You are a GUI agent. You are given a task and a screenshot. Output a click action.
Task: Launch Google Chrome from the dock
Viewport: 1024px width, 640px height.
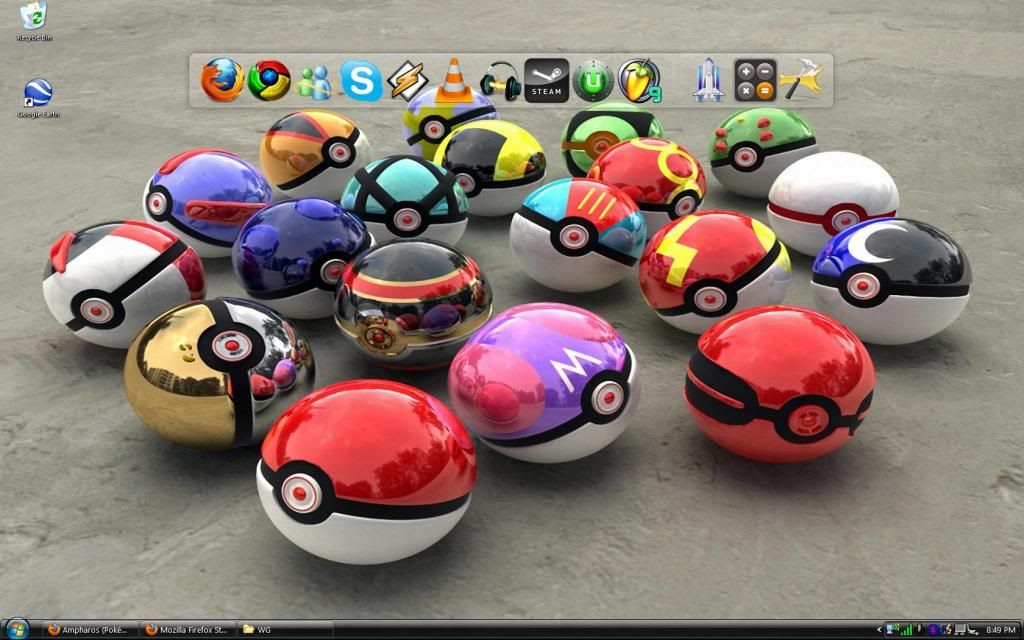(268, 80)
